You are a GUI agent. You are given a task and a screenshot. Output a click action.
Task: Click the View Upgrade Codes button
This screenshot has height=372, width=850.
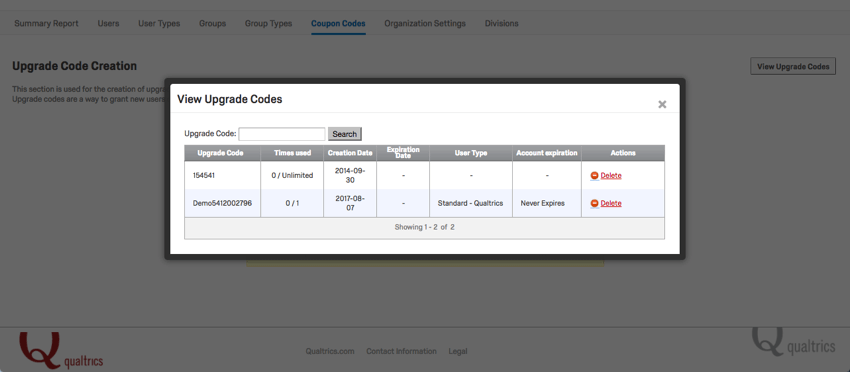pos(793,67)
